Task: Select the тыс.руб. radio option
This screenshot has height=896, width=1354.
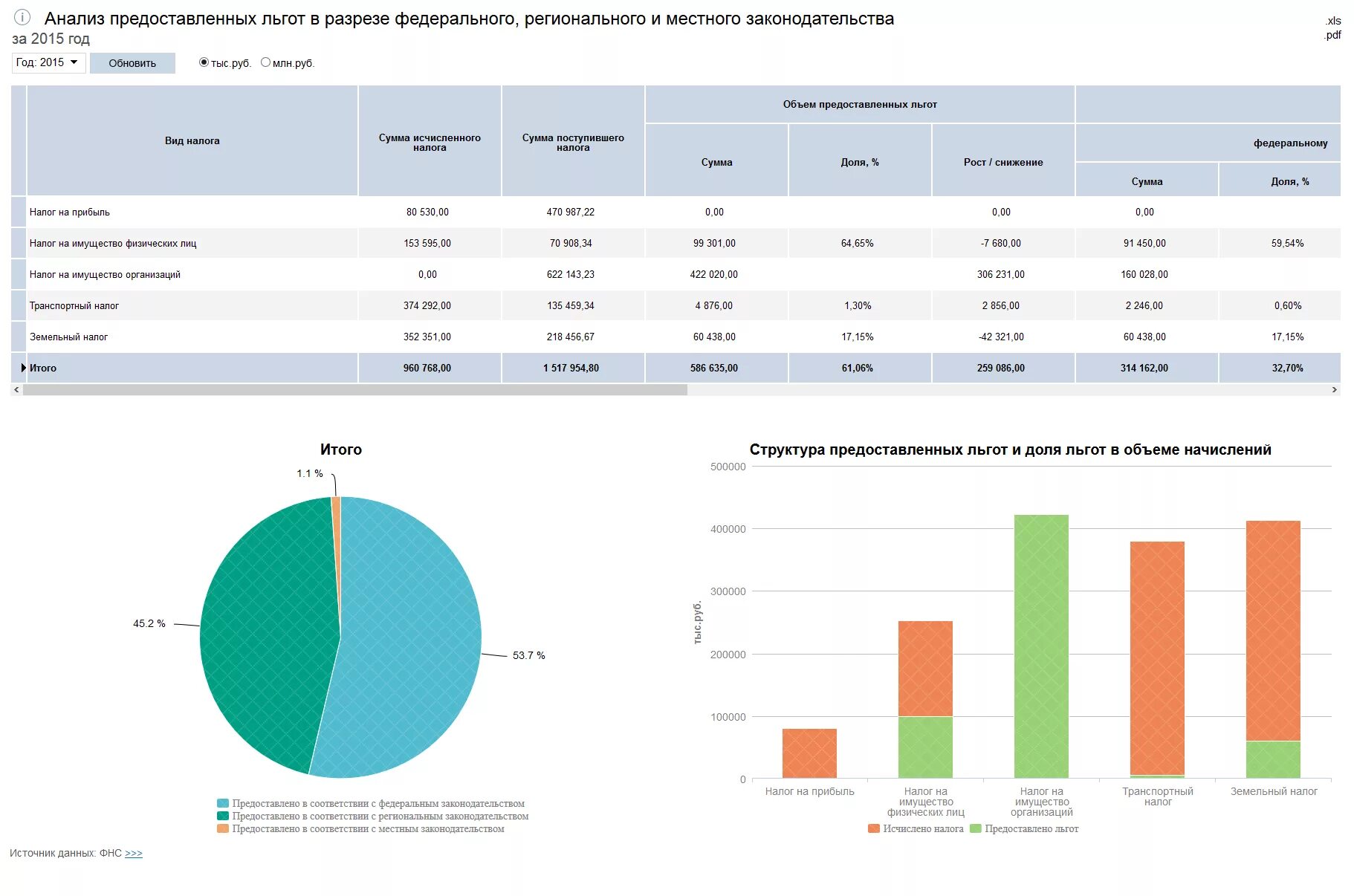Action: pos(204,62)
